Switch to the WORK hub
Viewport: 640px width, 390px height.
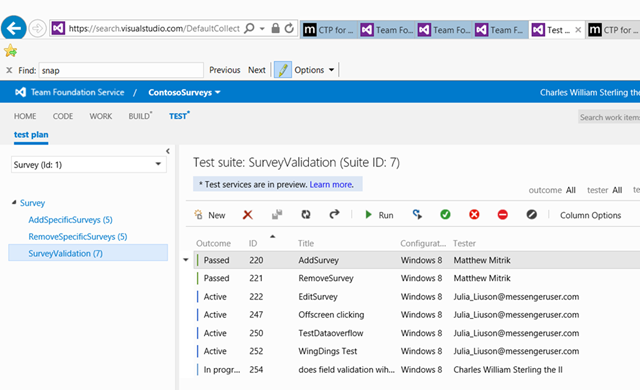coord(101,116)
